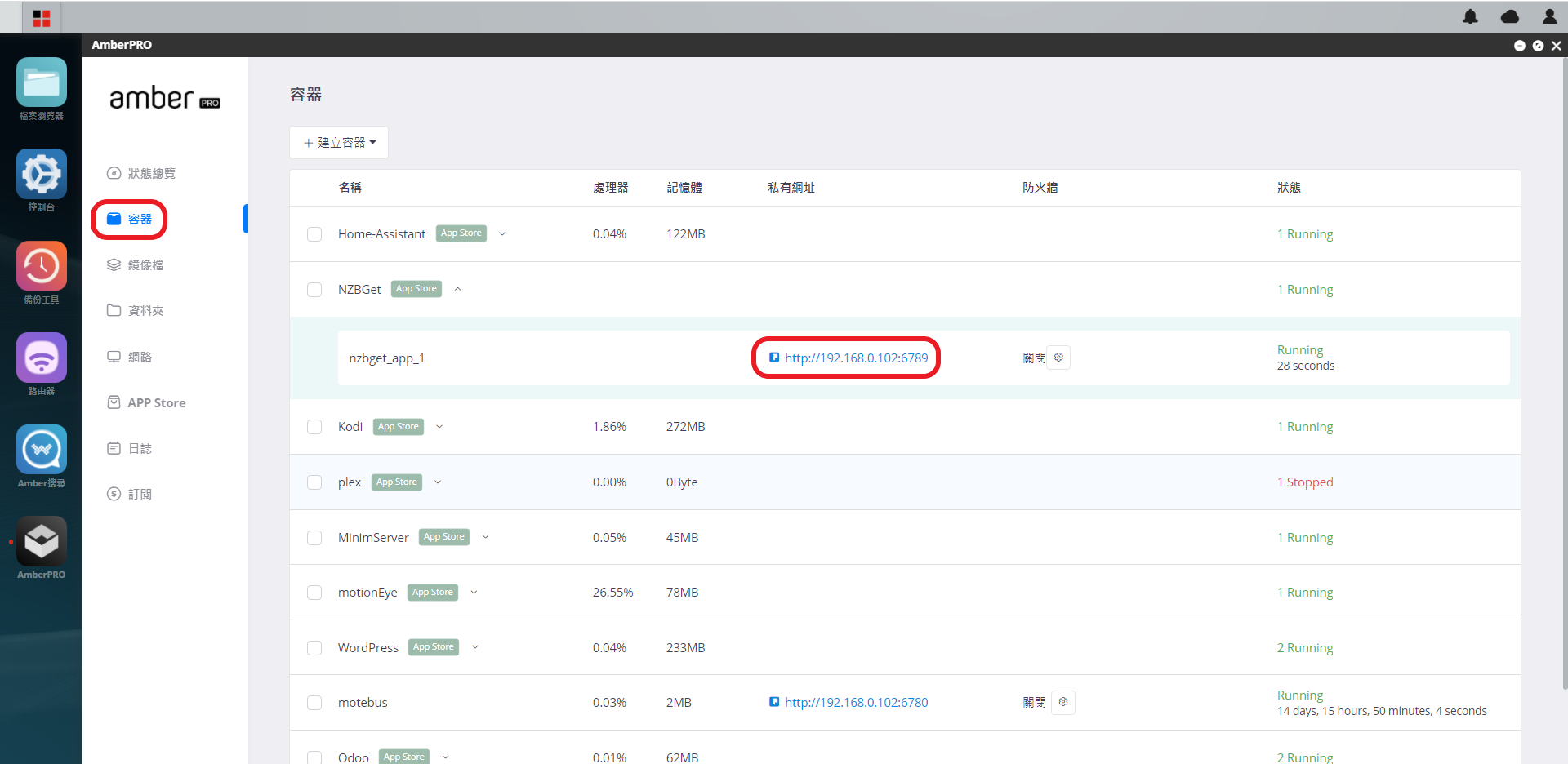Expand the WordPress container row
Image resolution: width=1568 pixels, height=764 pixels.
pyautogui.click(x=474, y=647)
